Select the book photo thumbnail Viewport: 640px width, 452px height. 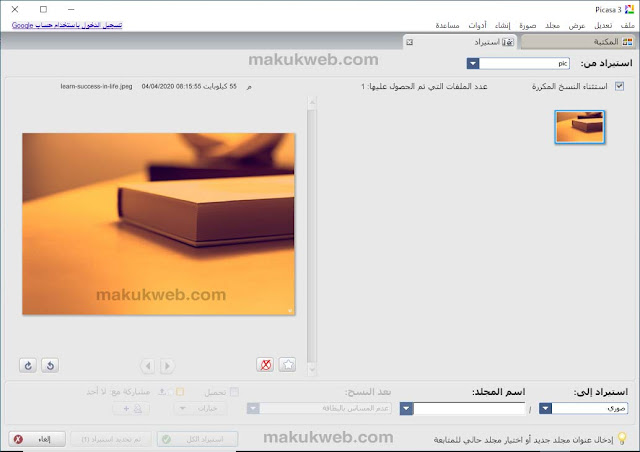[580, 127]
